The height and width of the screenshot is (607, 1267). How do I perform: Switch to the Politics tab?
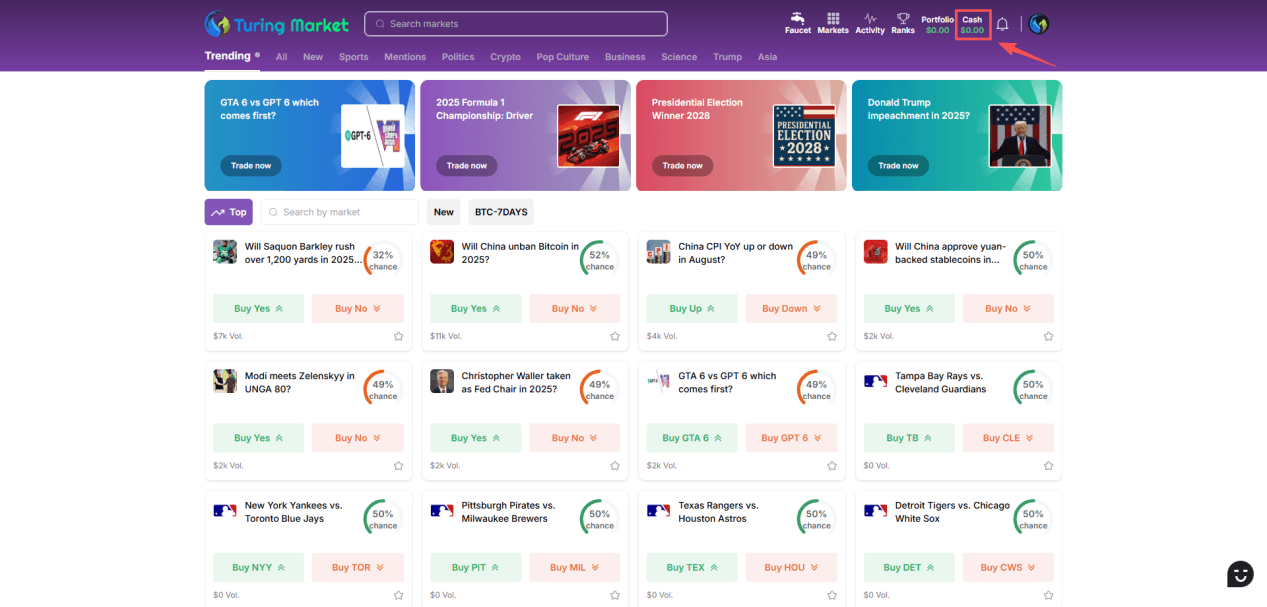tap(458, 57)
